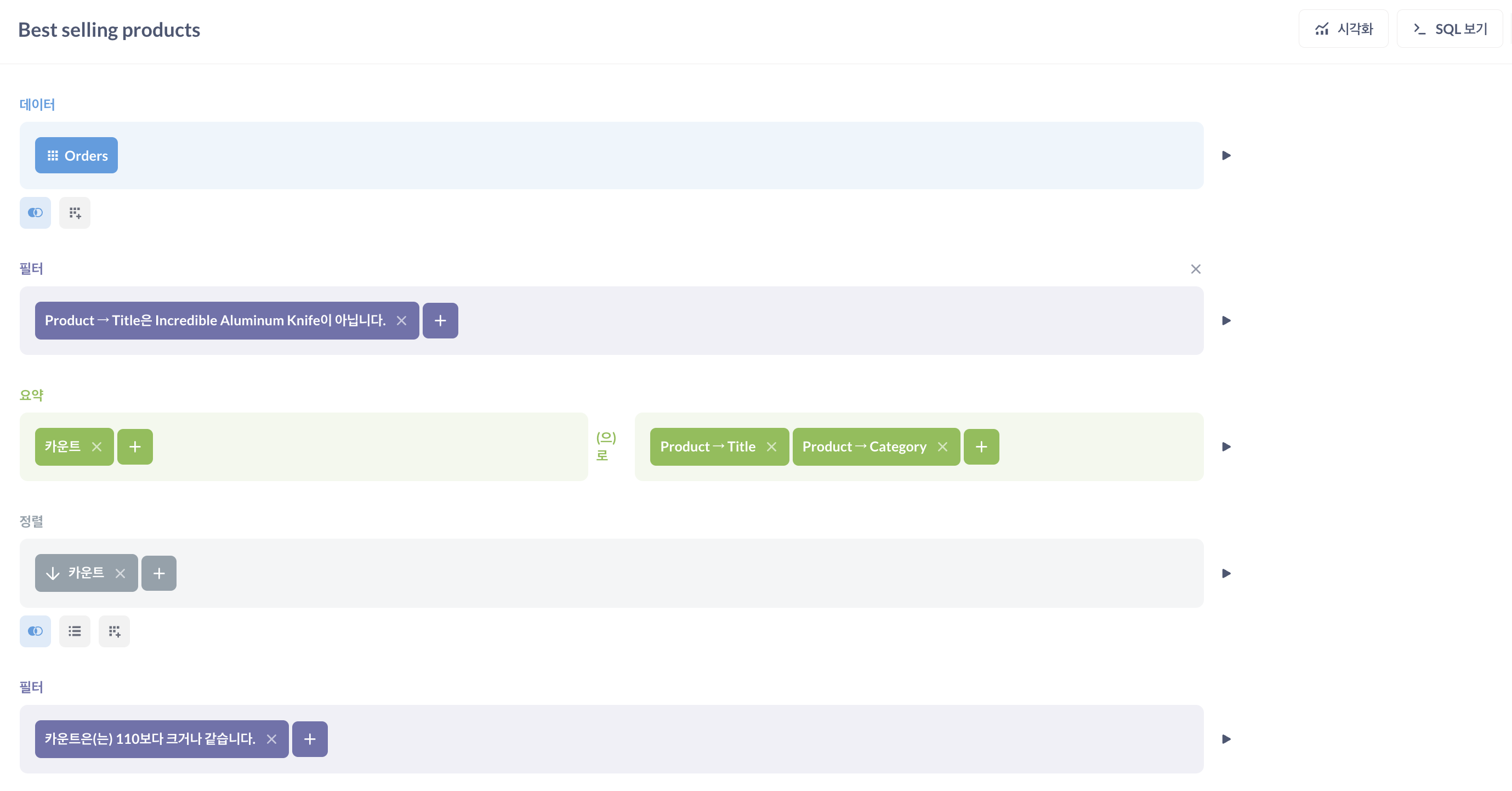The image size is (1512, 791).
Task: Click row limit list icon below sort
Action: [x=75, y=631]
